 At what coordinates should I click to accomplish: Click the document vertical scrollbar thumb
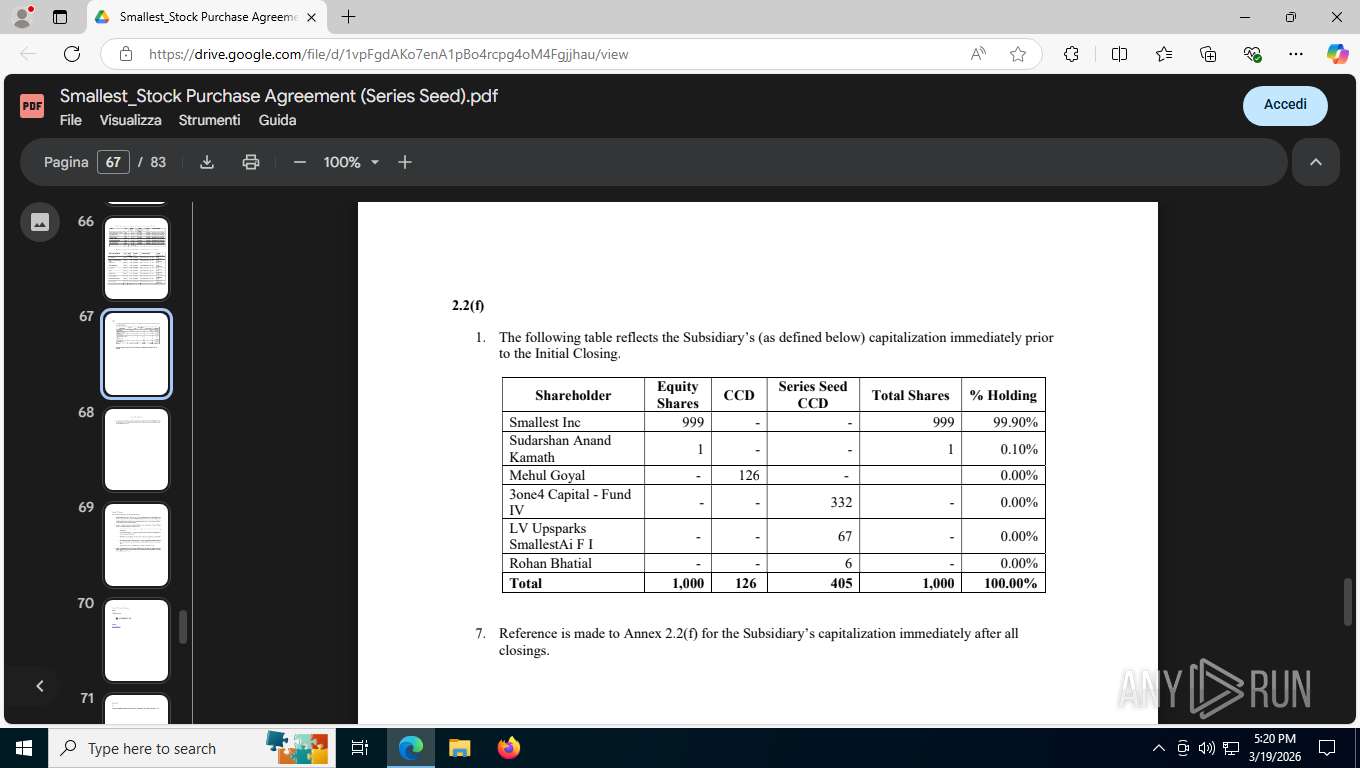pos(1348,601)
